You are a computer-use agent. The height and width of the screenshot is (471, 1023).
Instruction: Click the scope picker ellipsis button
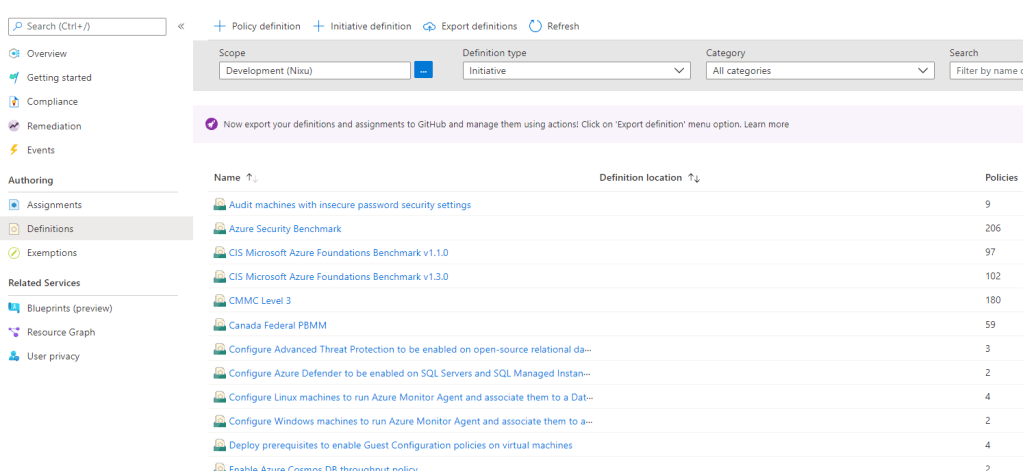[423, 70]
